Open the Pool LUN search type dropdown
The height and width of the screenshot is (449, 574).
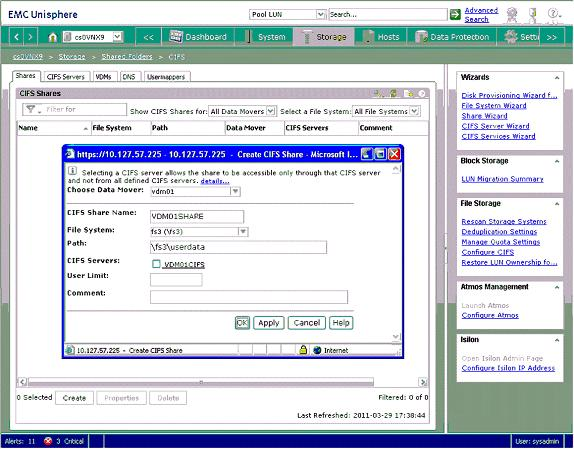[320, 15]
